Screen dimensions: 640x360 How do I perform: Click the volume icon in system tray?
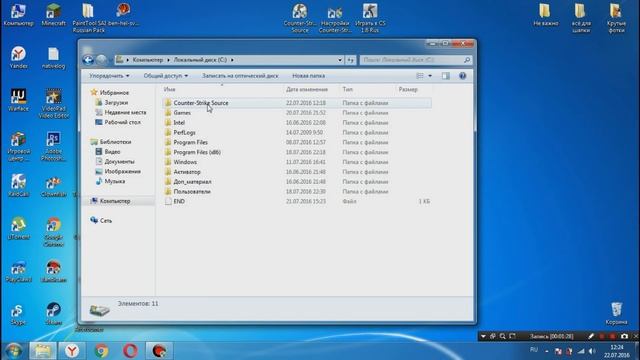click(592, 351)
